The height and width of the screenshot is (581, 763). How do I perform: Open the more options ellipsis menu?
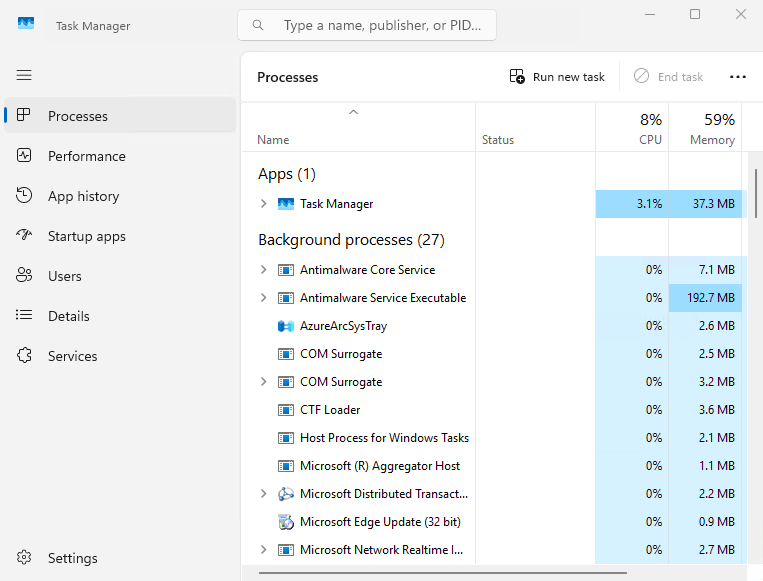point(738,77)
